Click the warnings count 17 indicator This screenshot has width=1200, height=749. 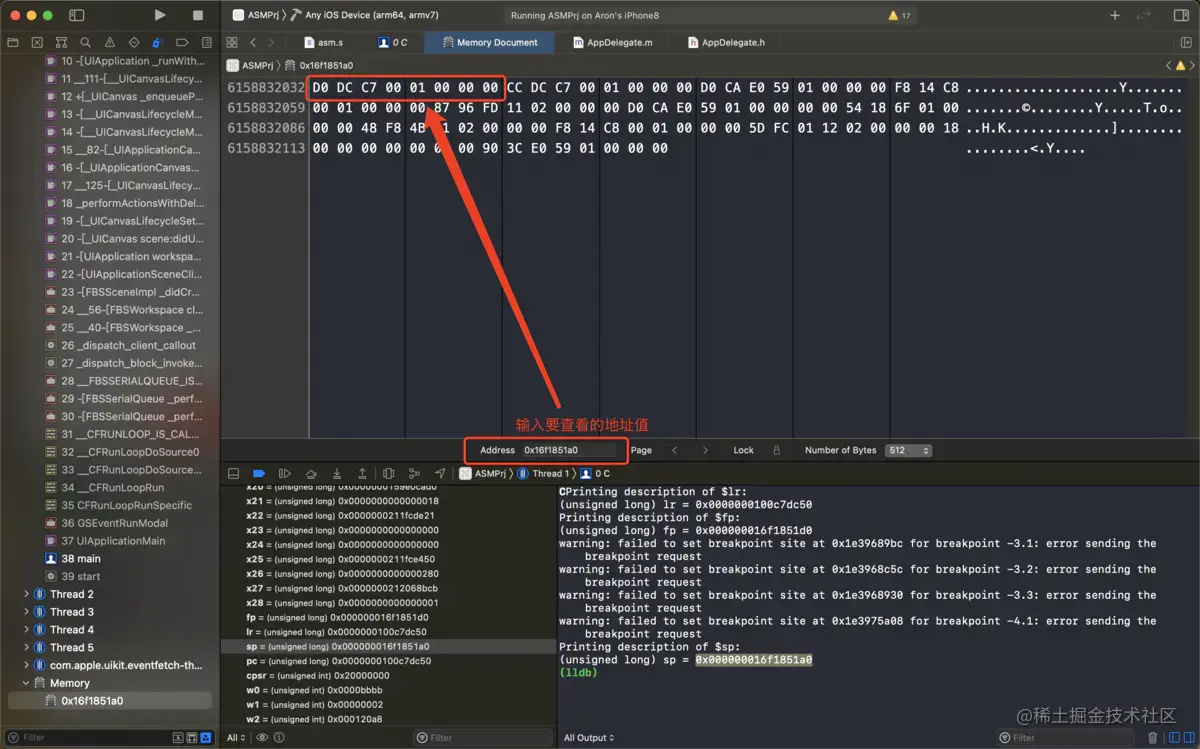coord(899,16)
